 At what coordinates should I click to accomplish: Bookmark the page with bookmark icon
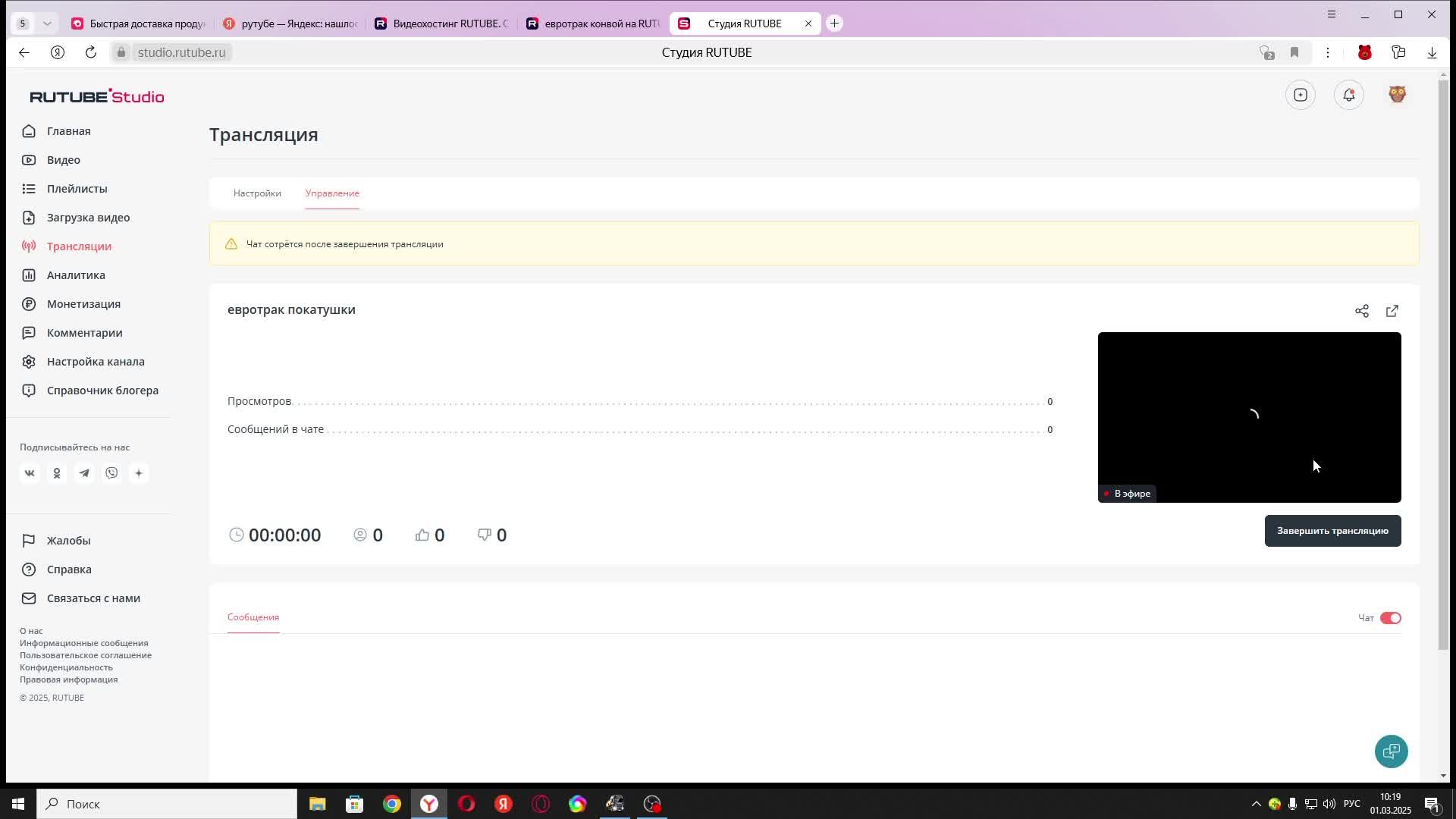1294,52
